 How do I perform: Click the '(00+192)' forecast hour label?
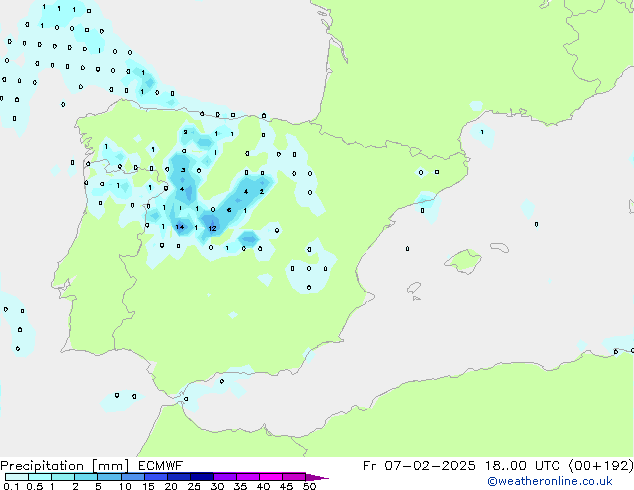(601, 466)
